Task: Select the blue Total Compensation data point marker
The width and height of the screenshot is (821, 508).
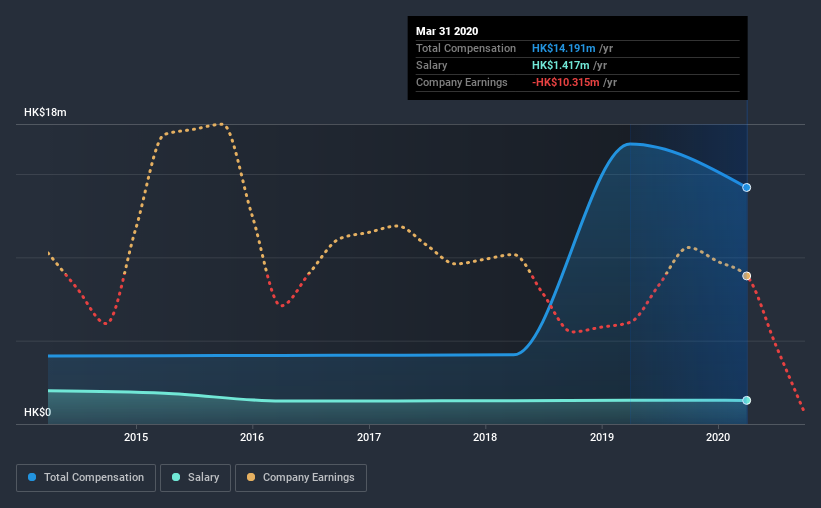Action: coord(747,187)
